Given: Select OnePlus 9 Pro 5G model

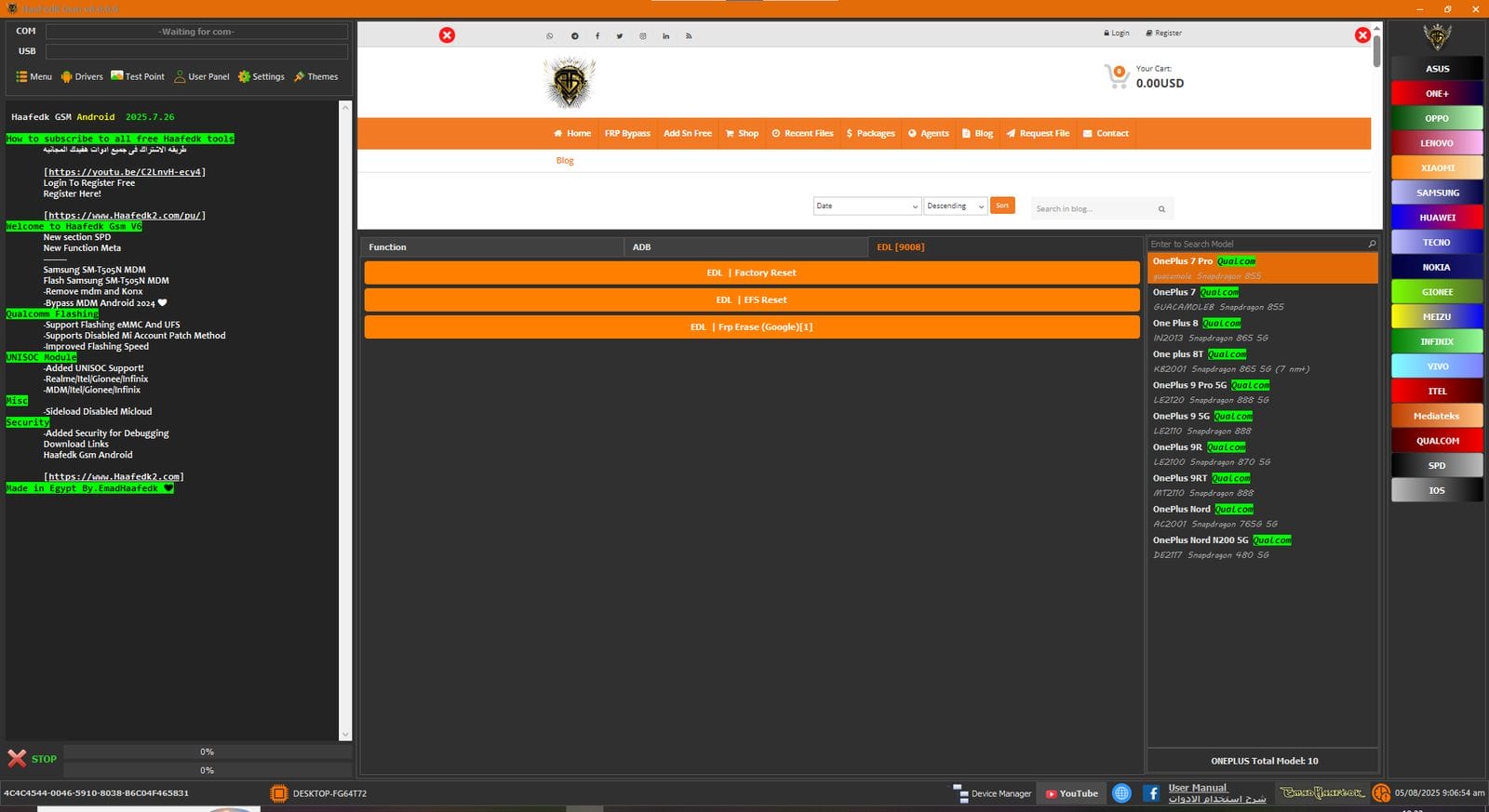Looking at the screenshot, I should 1263,393.
